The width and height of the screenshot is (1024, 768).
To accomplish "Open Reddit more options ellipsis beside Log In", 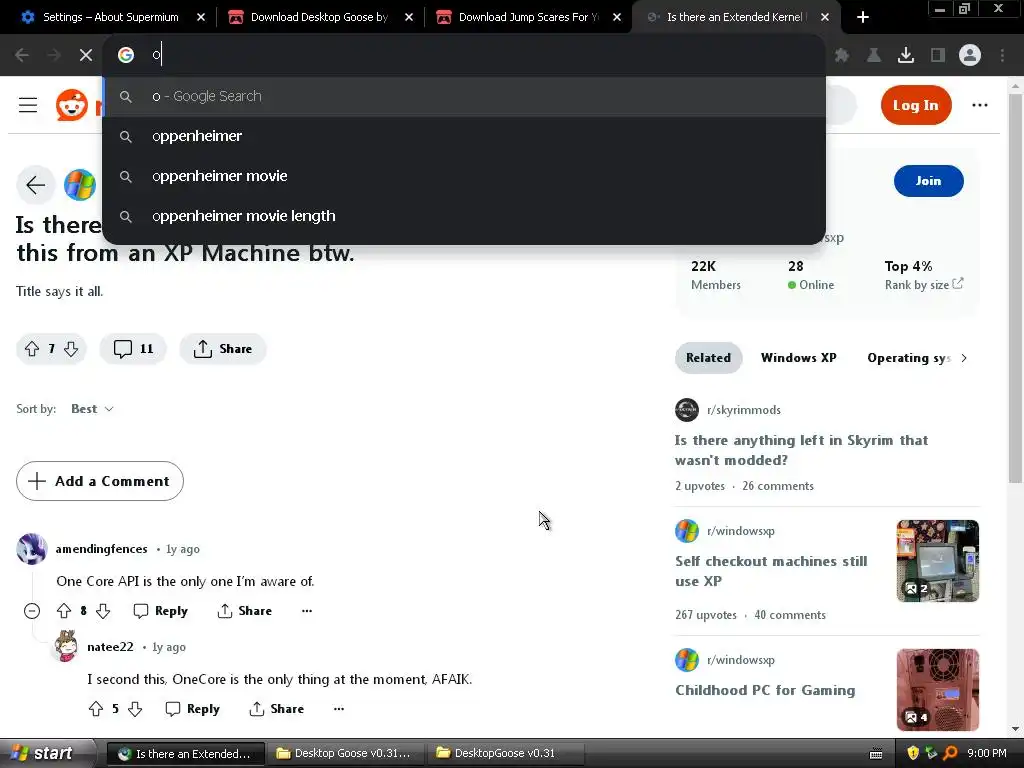I will click(x=980, y=105).
